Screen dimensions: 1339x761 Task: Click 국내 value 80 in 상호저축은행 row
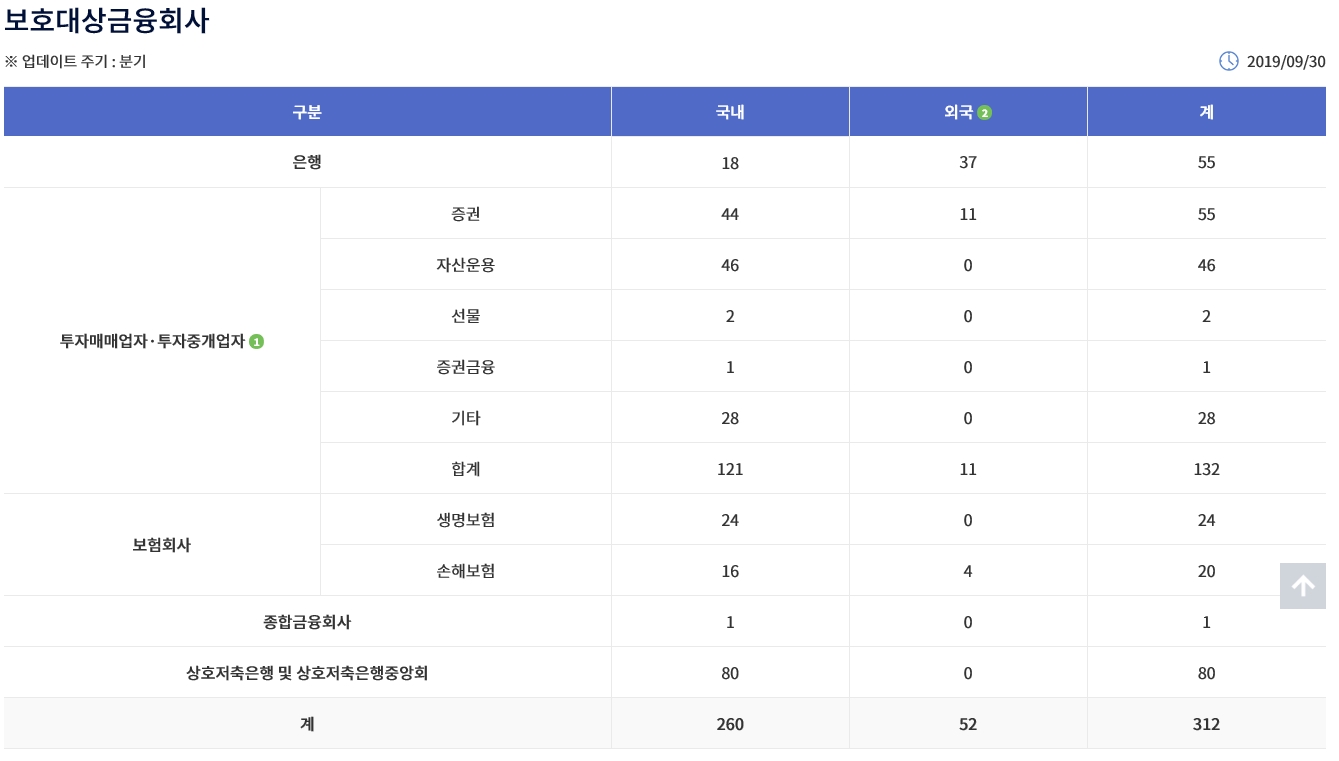pyautogui.click(x=730, y=673)
